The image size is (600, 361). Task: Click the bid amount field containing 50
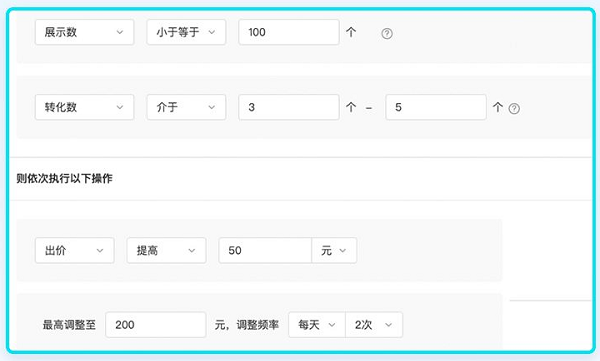coord(265,250)
